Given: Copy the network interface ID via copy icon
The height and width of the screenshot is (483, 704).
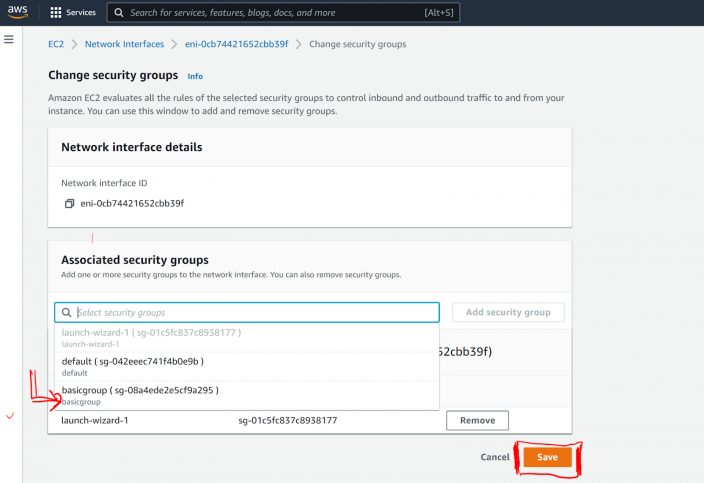Looking at the screenshot, I should pos(69,203).
